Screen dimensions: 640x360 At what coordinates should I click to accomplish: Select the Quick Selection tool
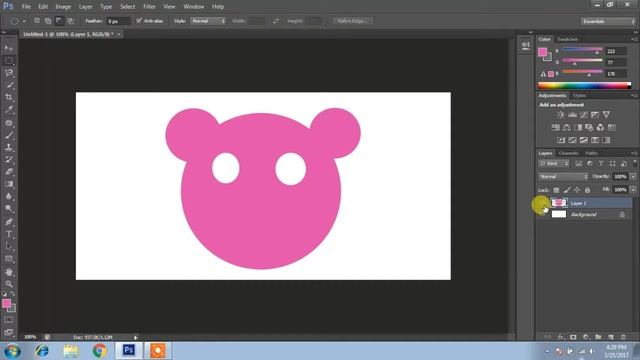pyautogui.click(x=9, y=85)
